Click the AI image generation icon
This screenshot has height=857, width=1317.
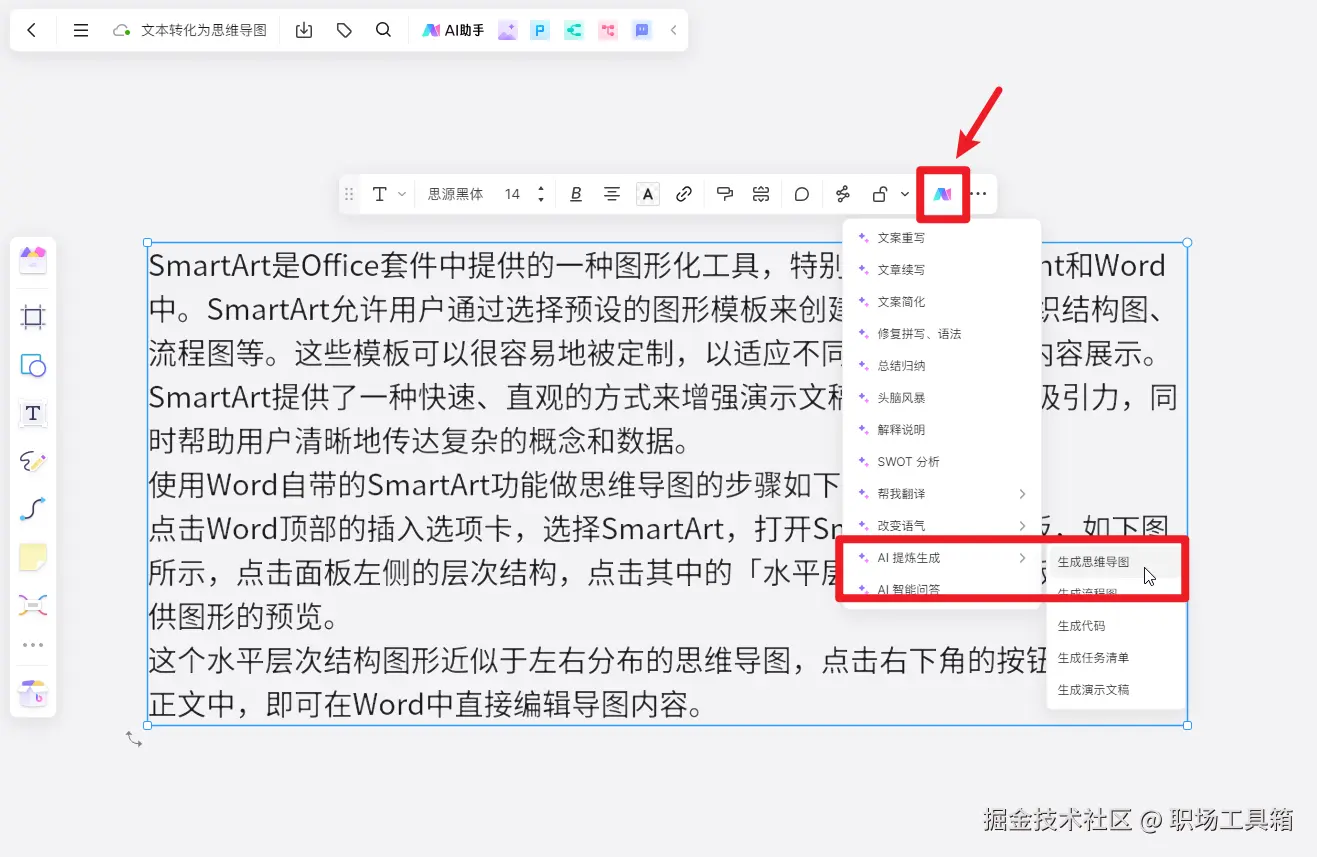(507, 31)
